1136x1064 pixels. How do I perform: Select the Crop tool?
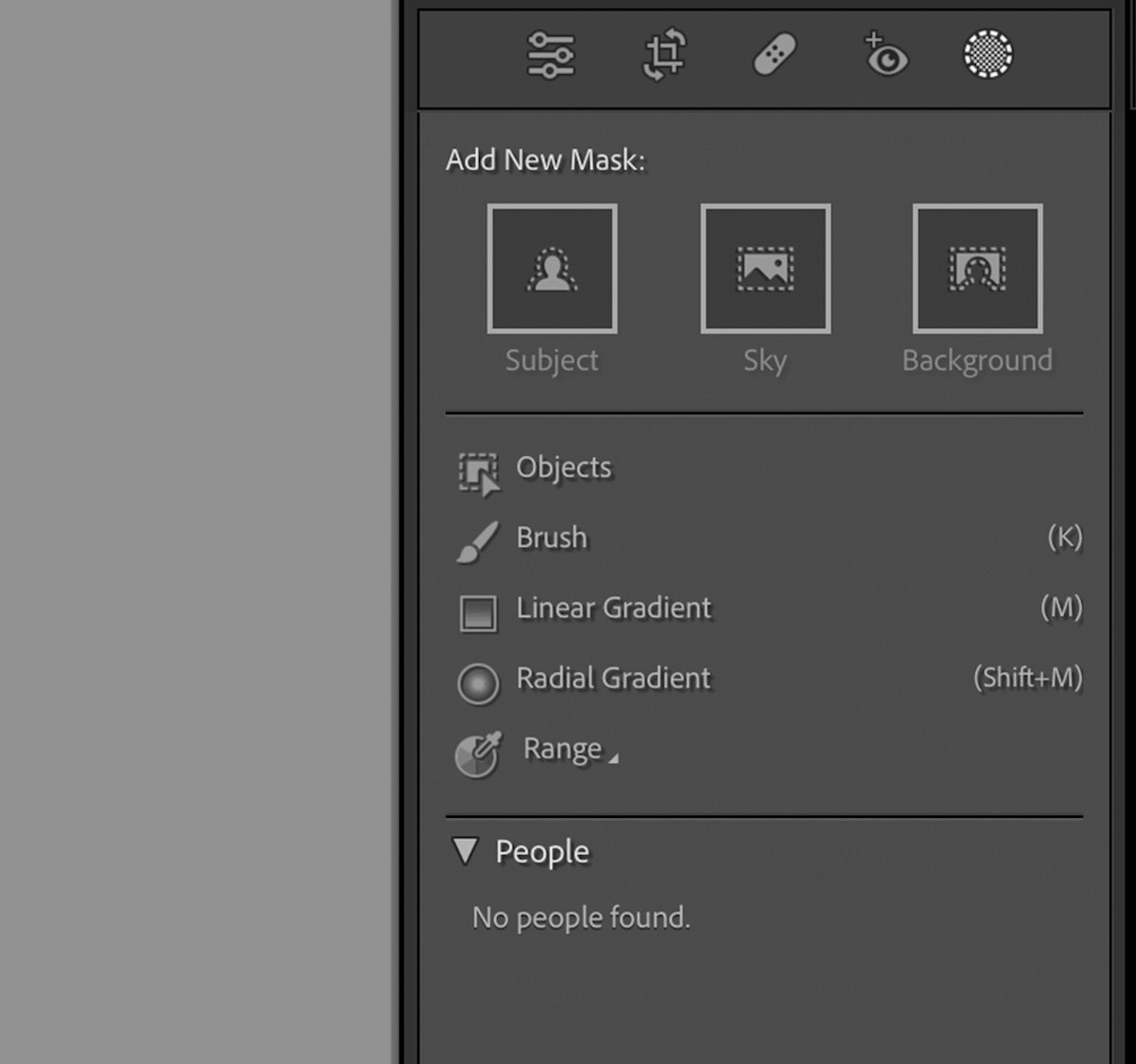(663, 56)
